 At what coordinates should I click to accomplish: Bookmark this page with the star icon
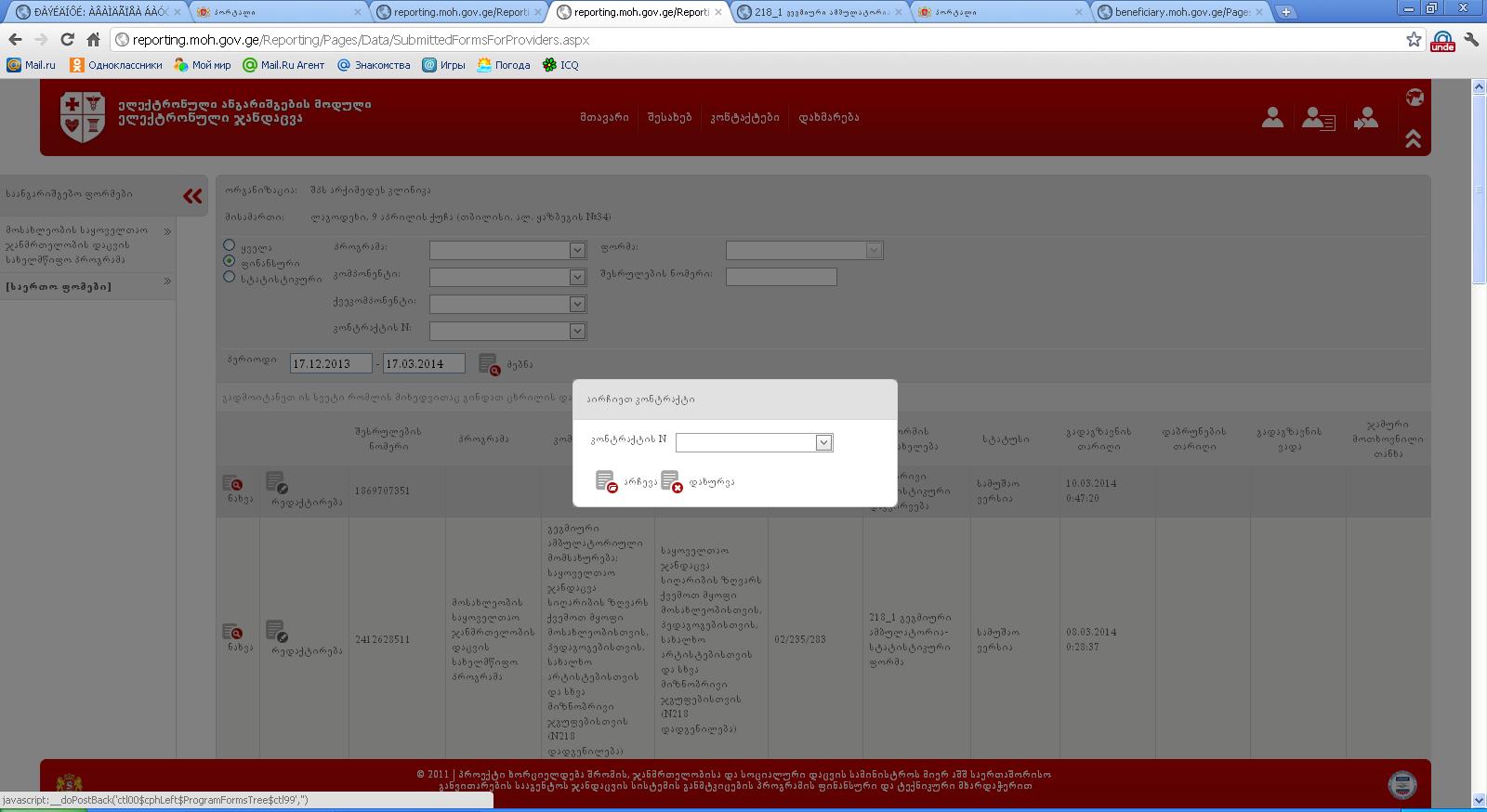coord(1414,40)
